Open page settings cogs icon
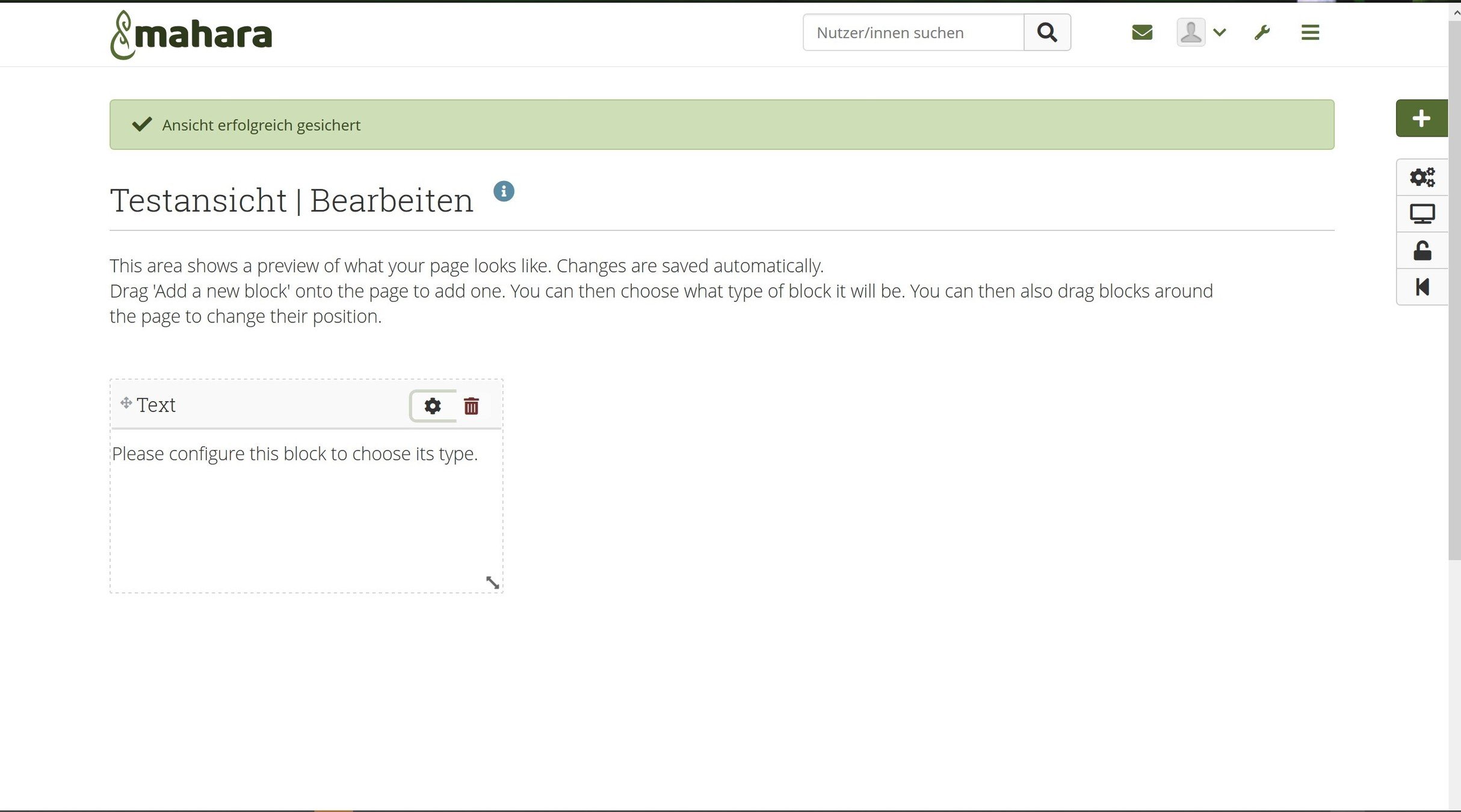 click(1422, 177)
